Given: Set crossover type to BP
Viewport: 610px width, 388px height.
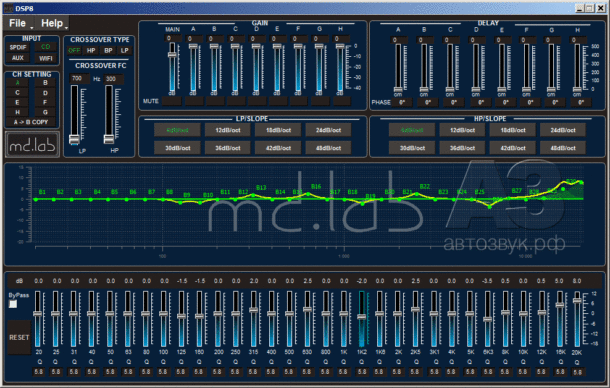Looking at the screenshot, I should click(x=108, y=51).
